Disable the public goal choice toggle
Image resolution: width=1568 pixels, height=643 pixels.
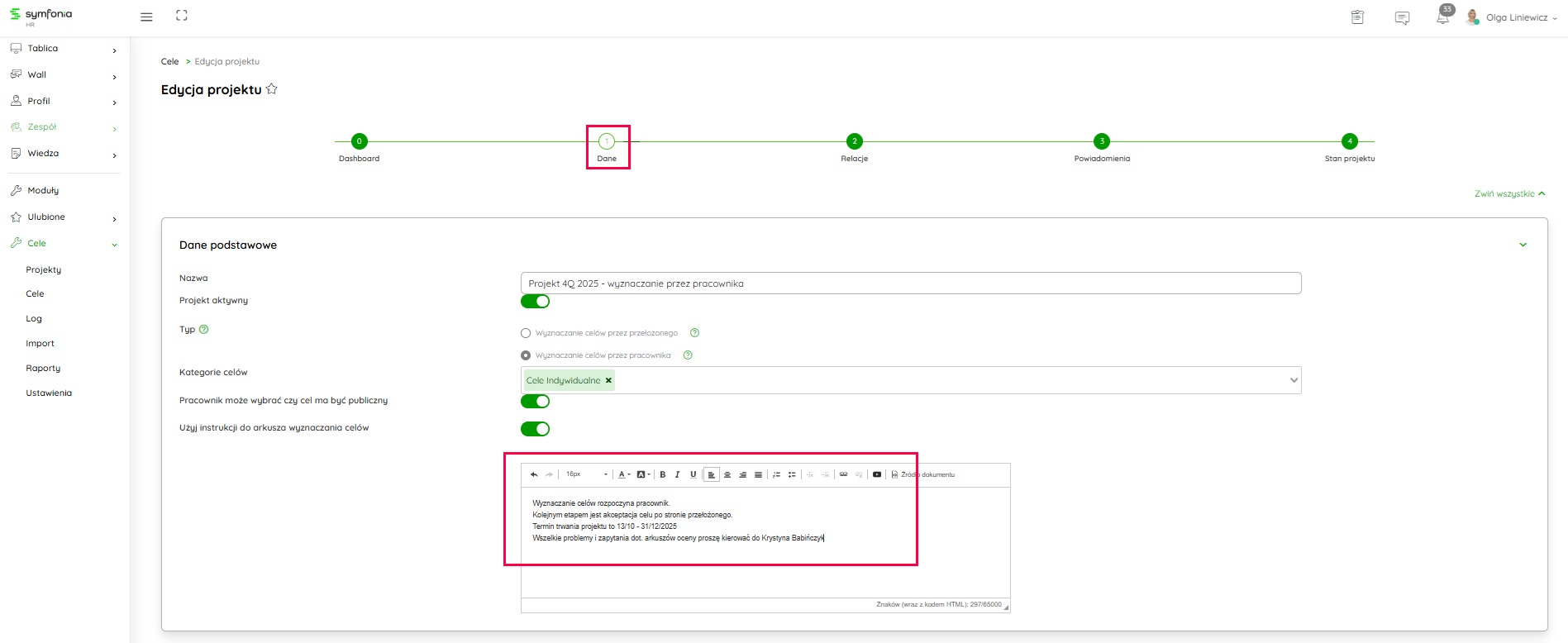(x=535, y=402)
